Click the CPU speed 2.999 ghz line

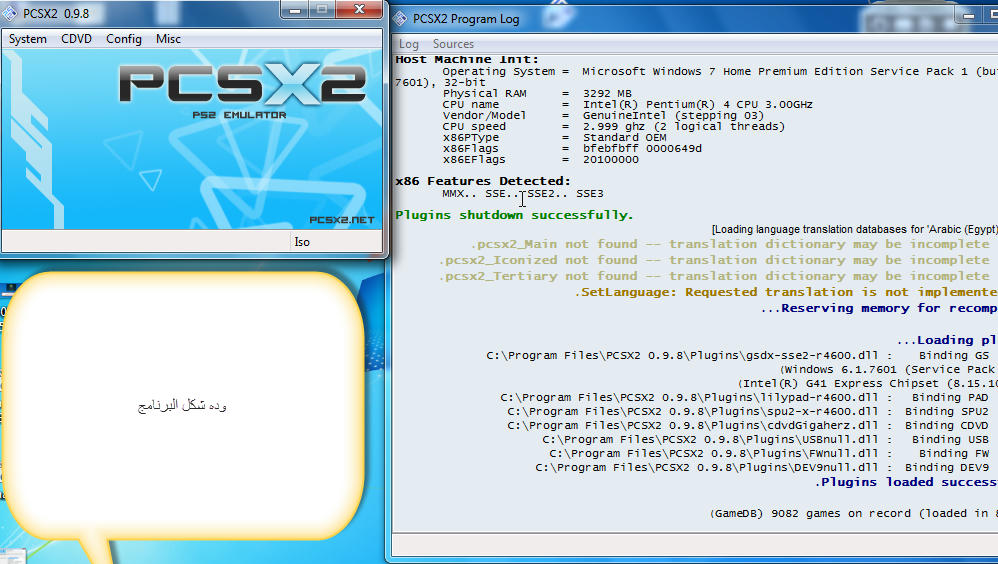click(x=614, y=127)
